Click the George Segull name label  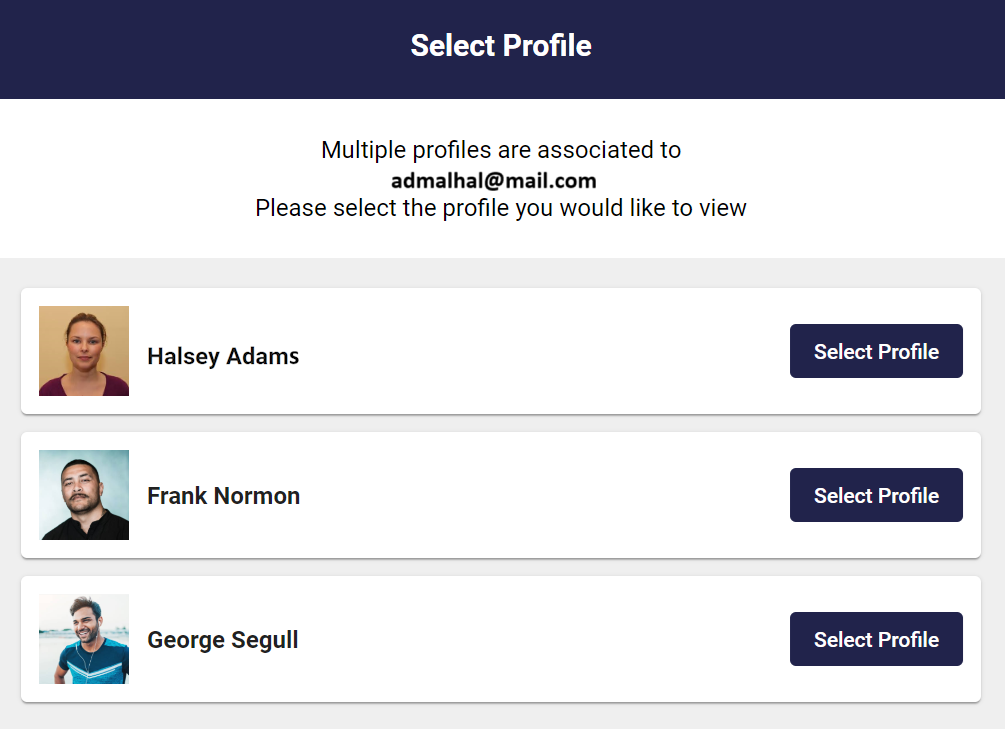tap(223, 640)
